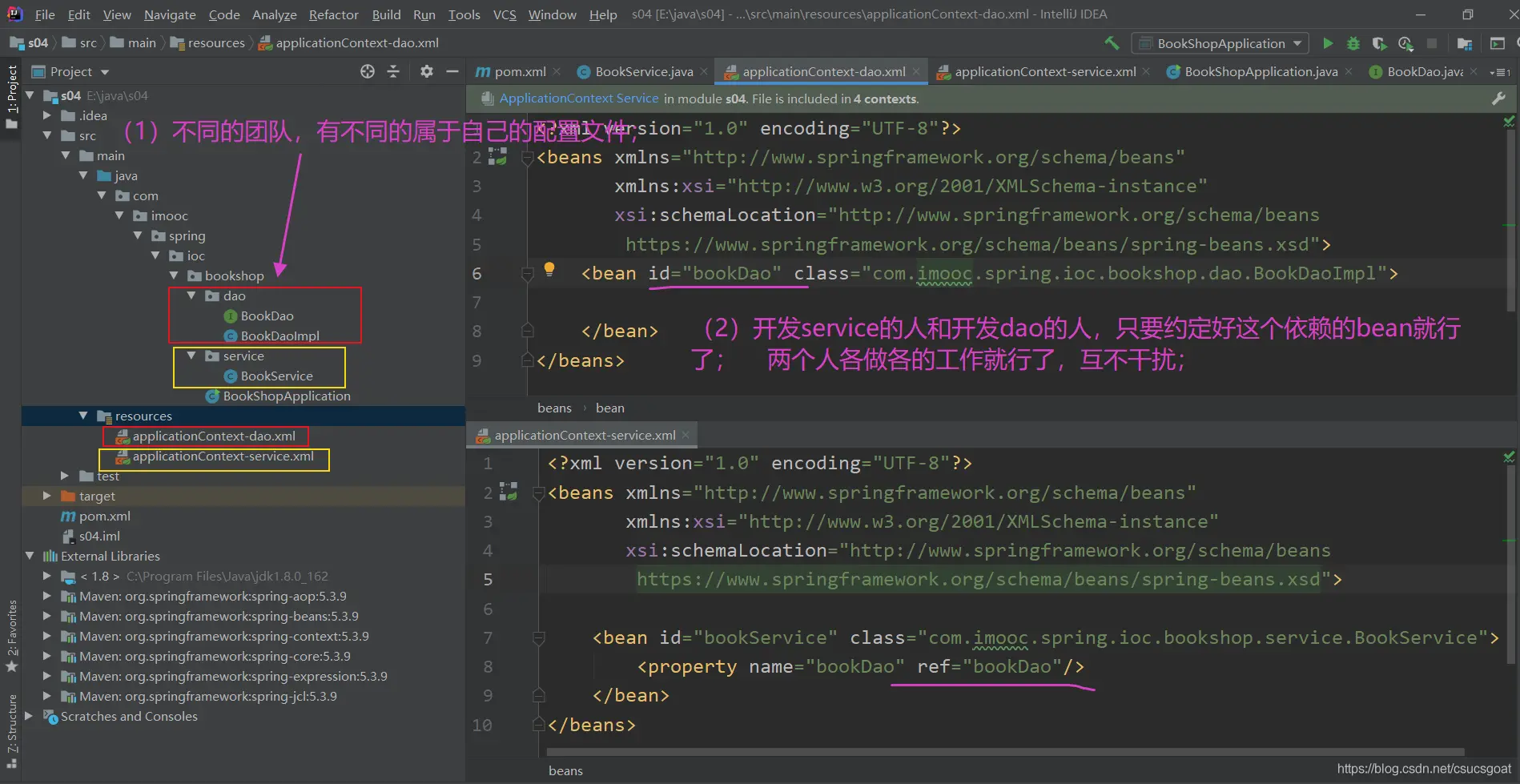Collapse all via Project panel icon
Viewport: 1520px width, 784px height.
point(393,71)
